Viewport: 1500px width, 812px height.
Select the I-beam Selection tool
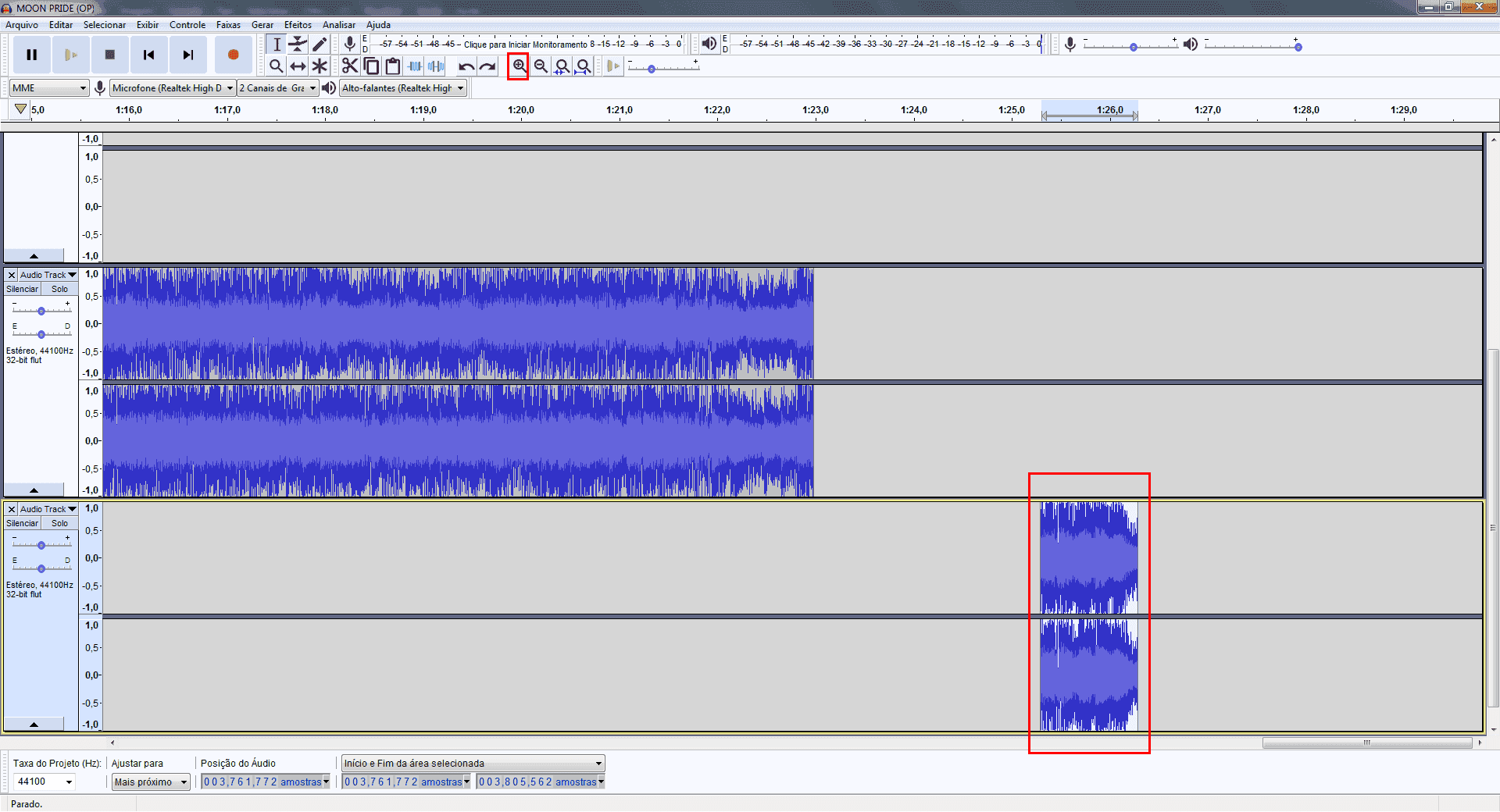tap(277, 45)
